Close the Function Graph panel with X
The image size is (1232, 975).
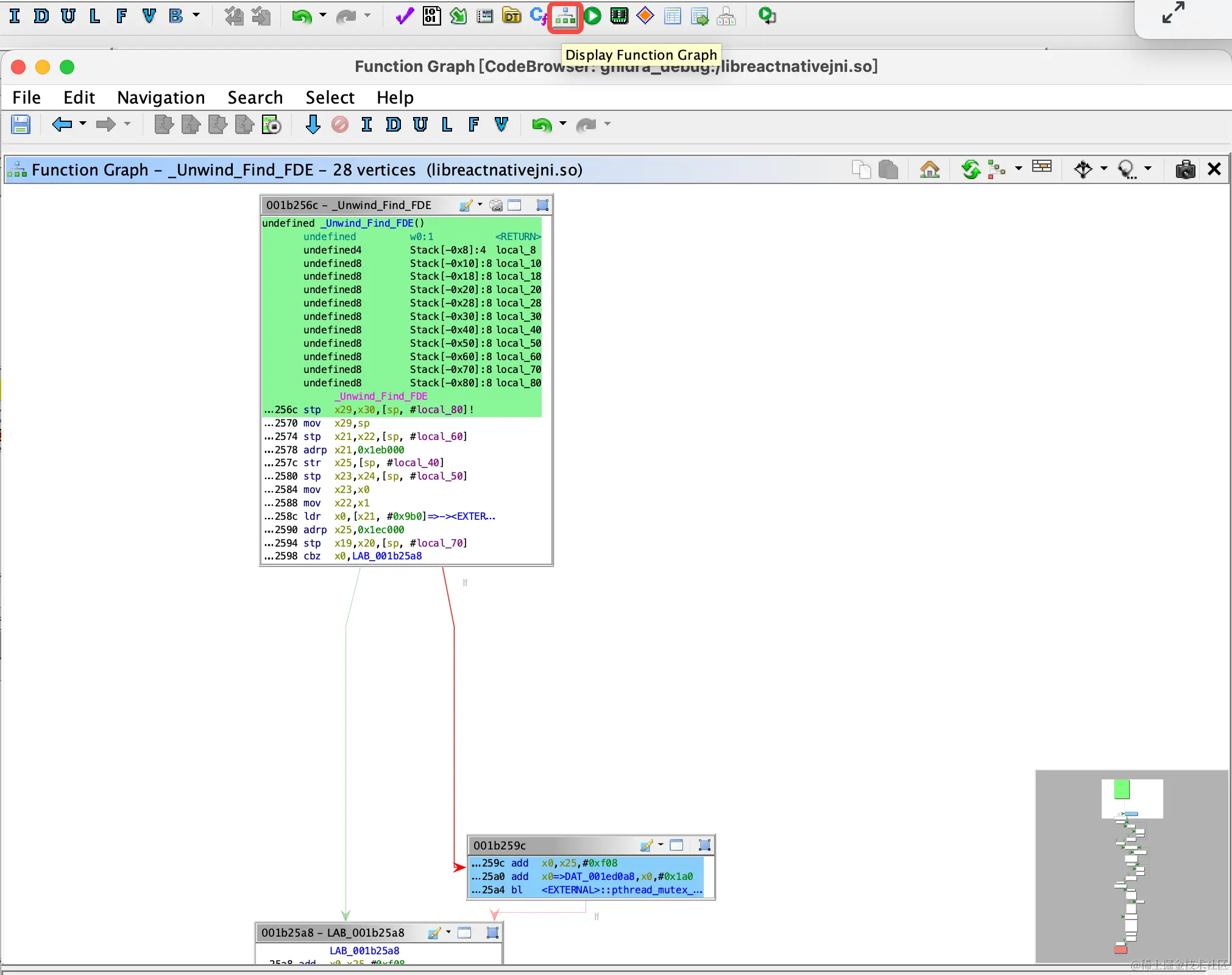coord(1214,169)
